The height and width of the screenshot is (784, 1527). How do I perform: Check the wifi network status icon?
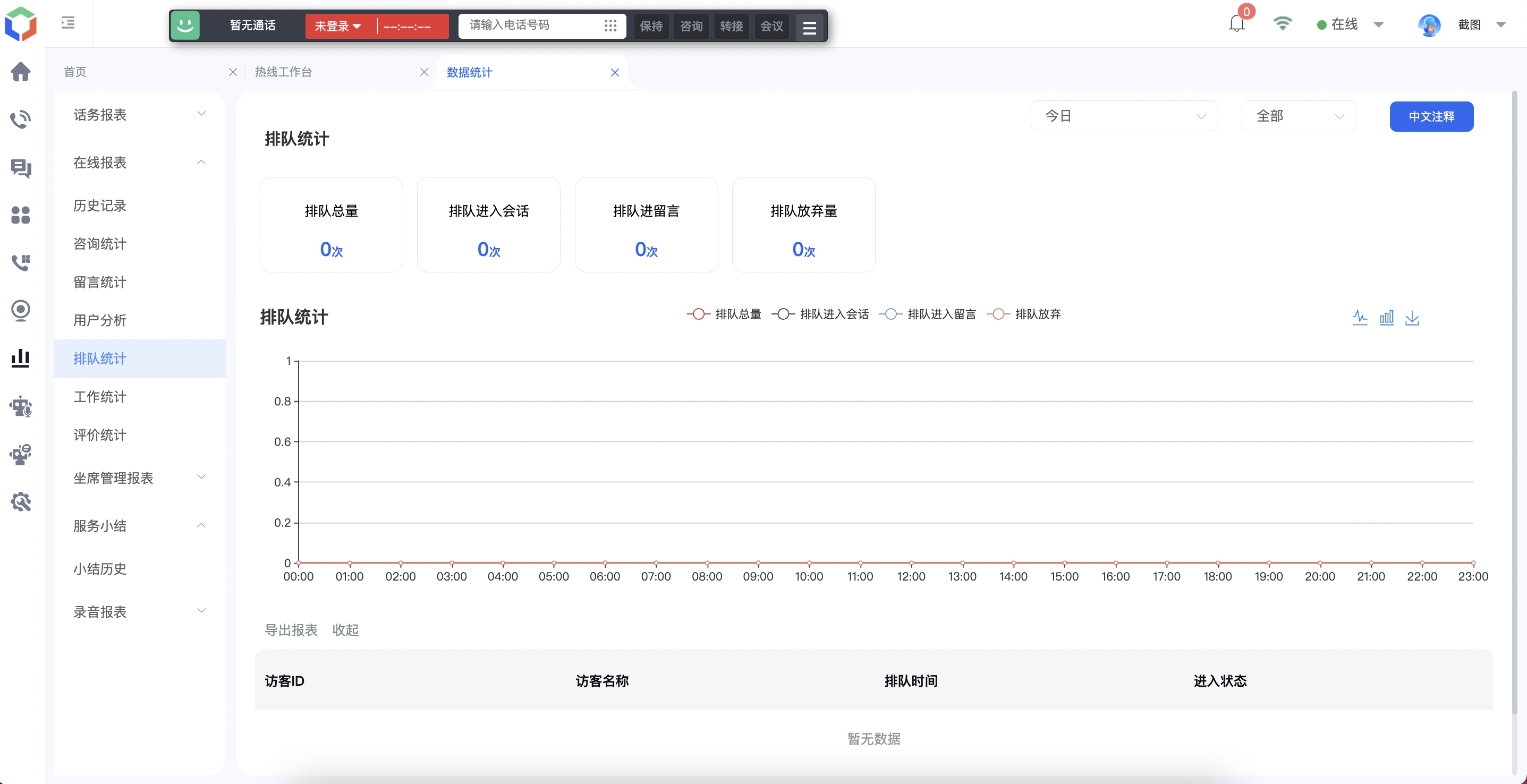(x=1282, y=24)
